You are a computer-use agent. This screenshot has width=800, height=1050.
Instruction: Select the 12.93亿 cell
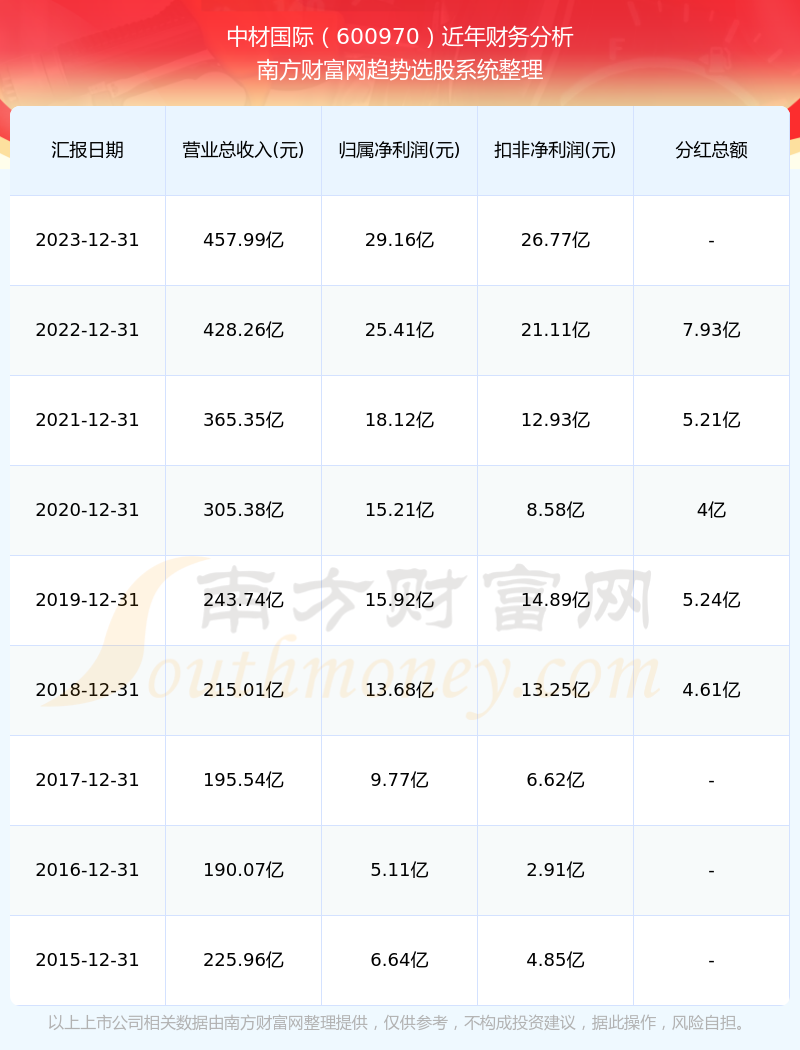pyautogui.click(x=556, y=420)
